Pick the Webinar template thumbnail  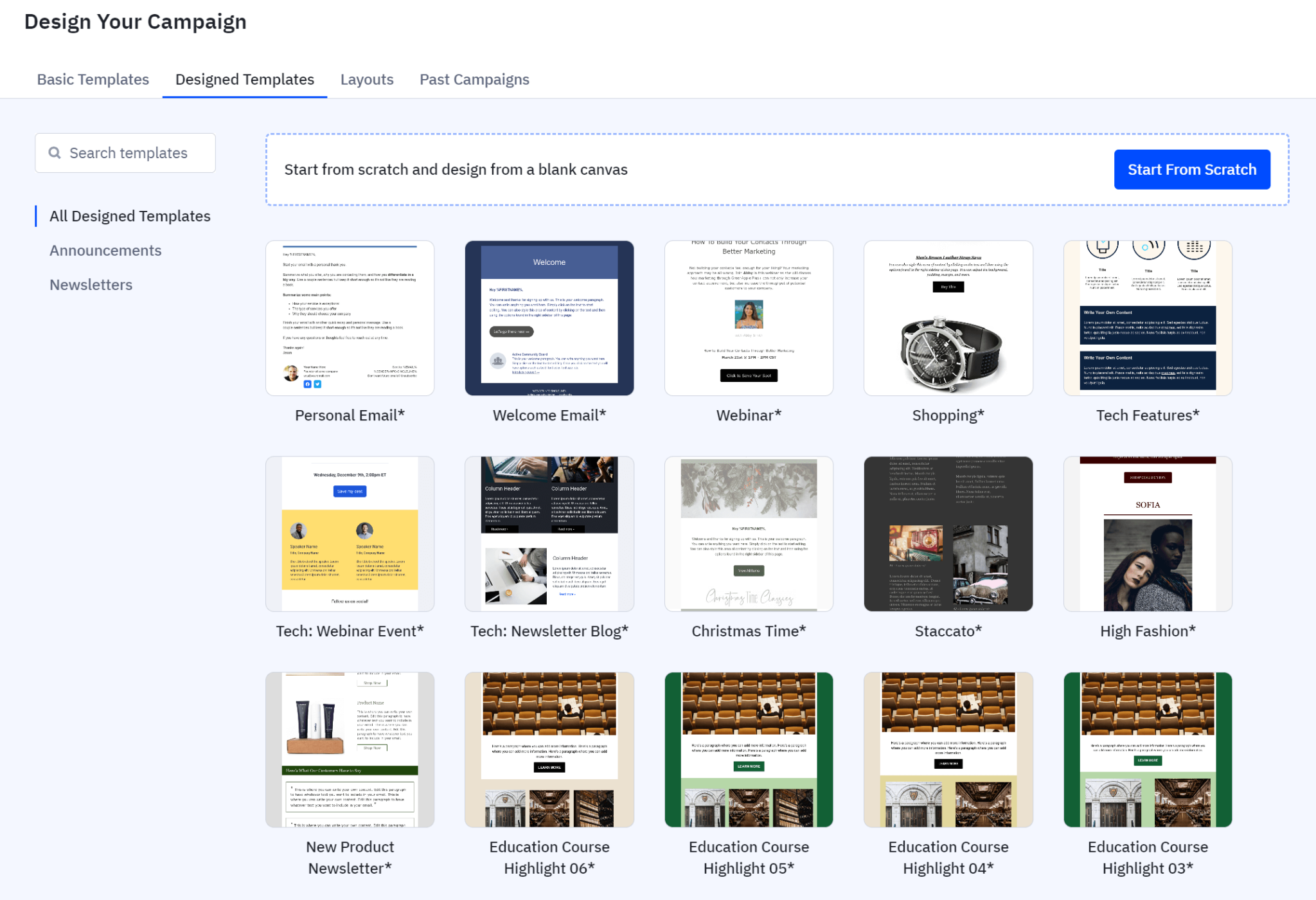(x=749, y=318)
